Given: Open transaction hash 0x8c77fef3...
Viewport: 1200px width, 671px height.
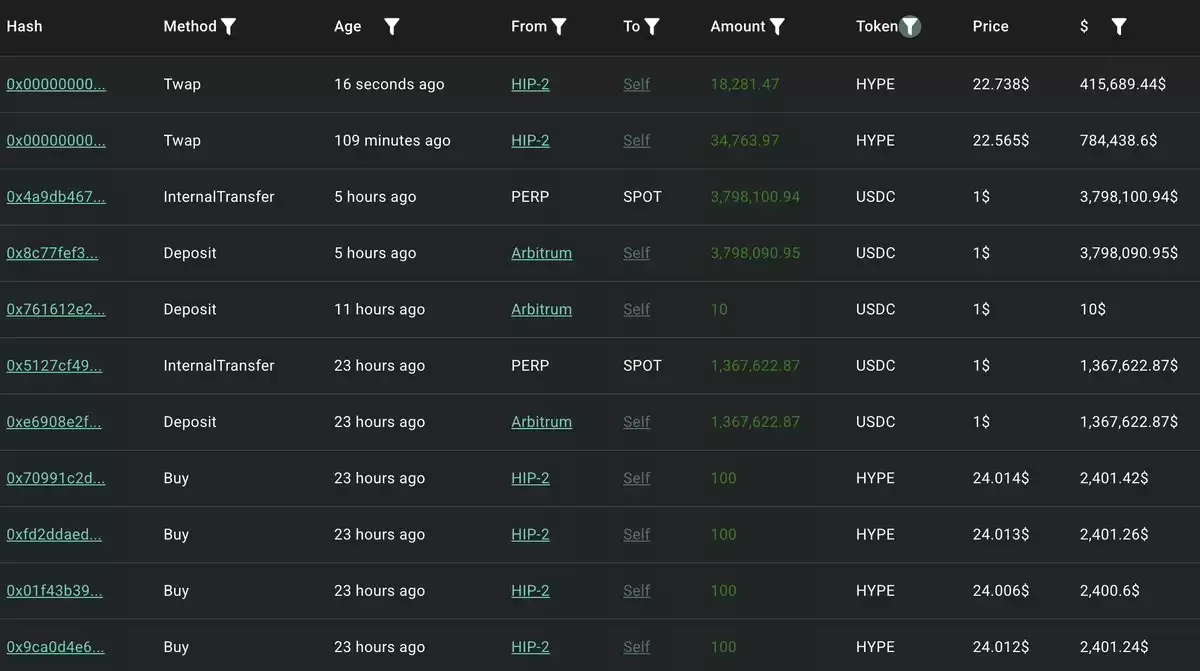Looking at the screenshot, I should click(x=53, y=253).
